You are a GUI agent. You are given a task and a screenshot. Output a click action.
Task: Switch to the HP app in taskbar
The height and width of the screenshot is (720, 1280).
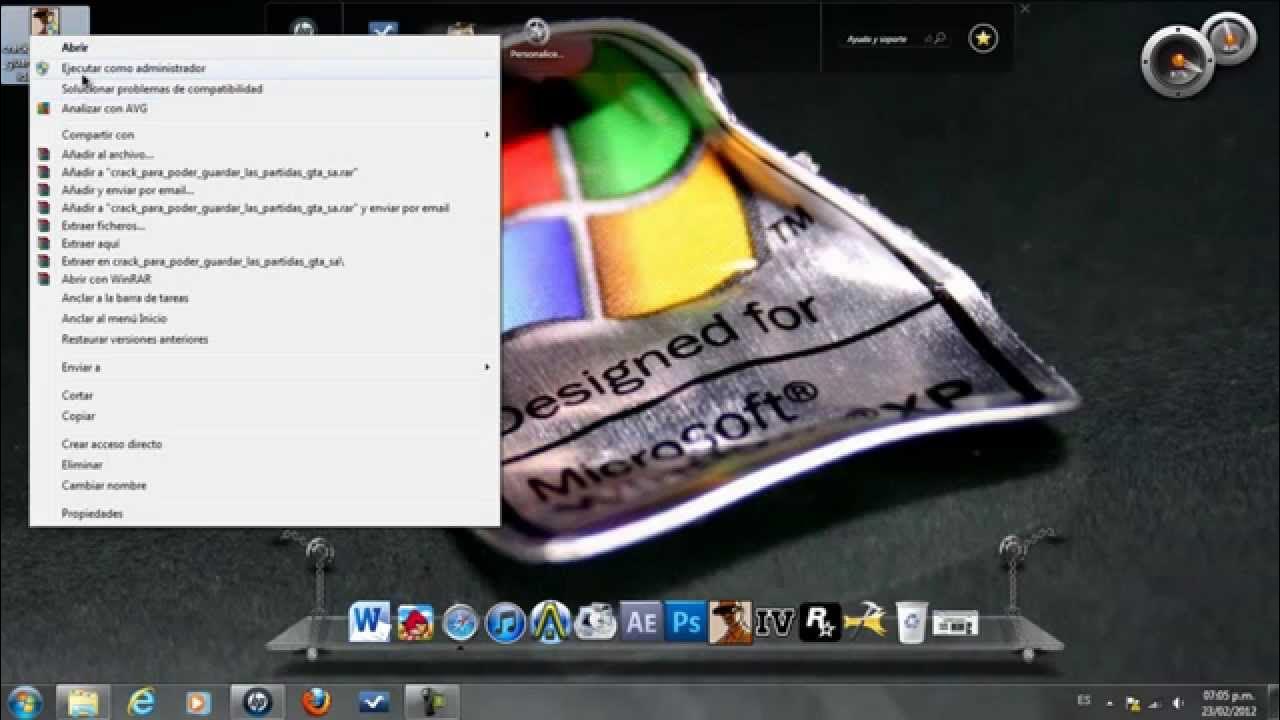click(x=257, y=702)
